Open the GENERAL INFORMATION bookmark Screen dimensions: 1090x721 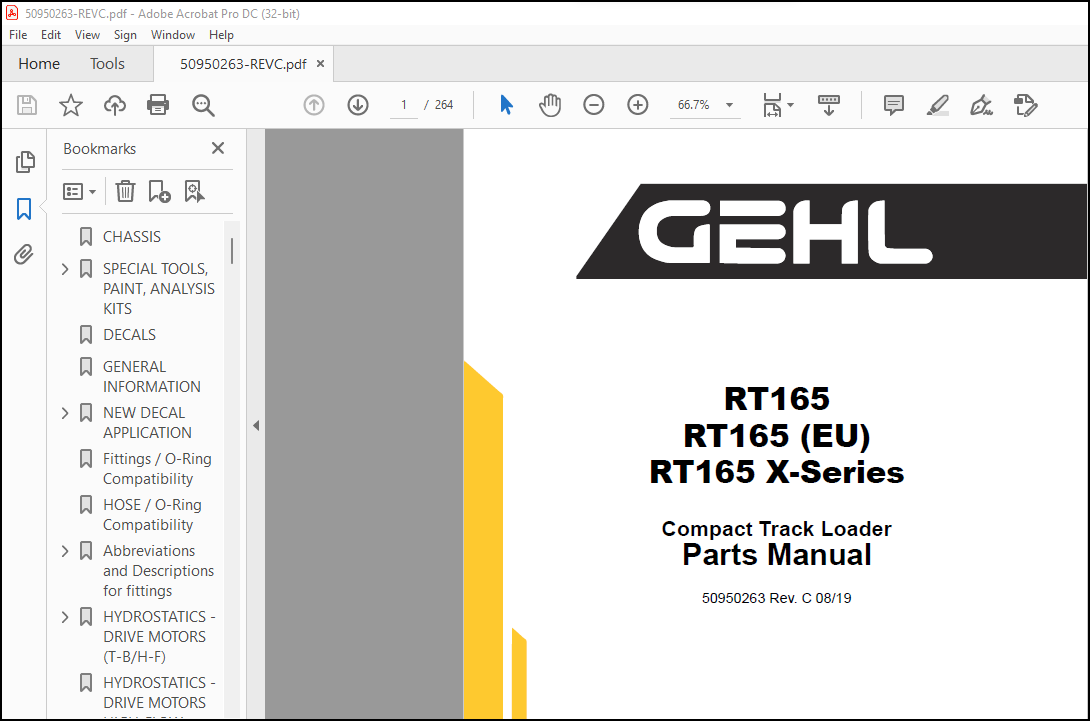point(152,376)
